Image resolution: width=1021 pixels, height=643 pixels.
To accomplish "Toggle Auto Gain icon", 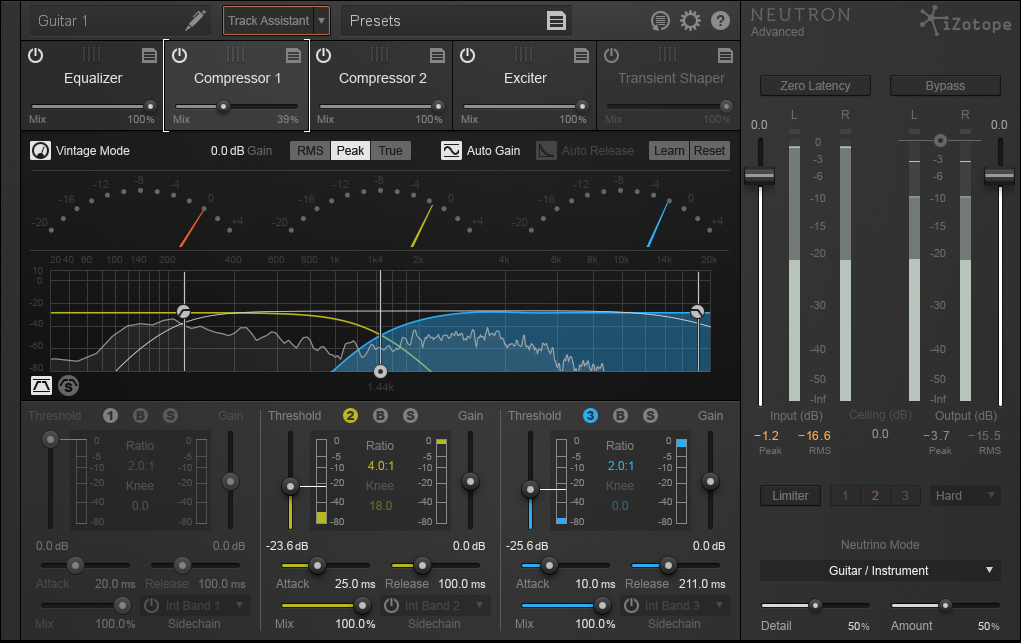I will pyautogui.click(x=451, y=150).
